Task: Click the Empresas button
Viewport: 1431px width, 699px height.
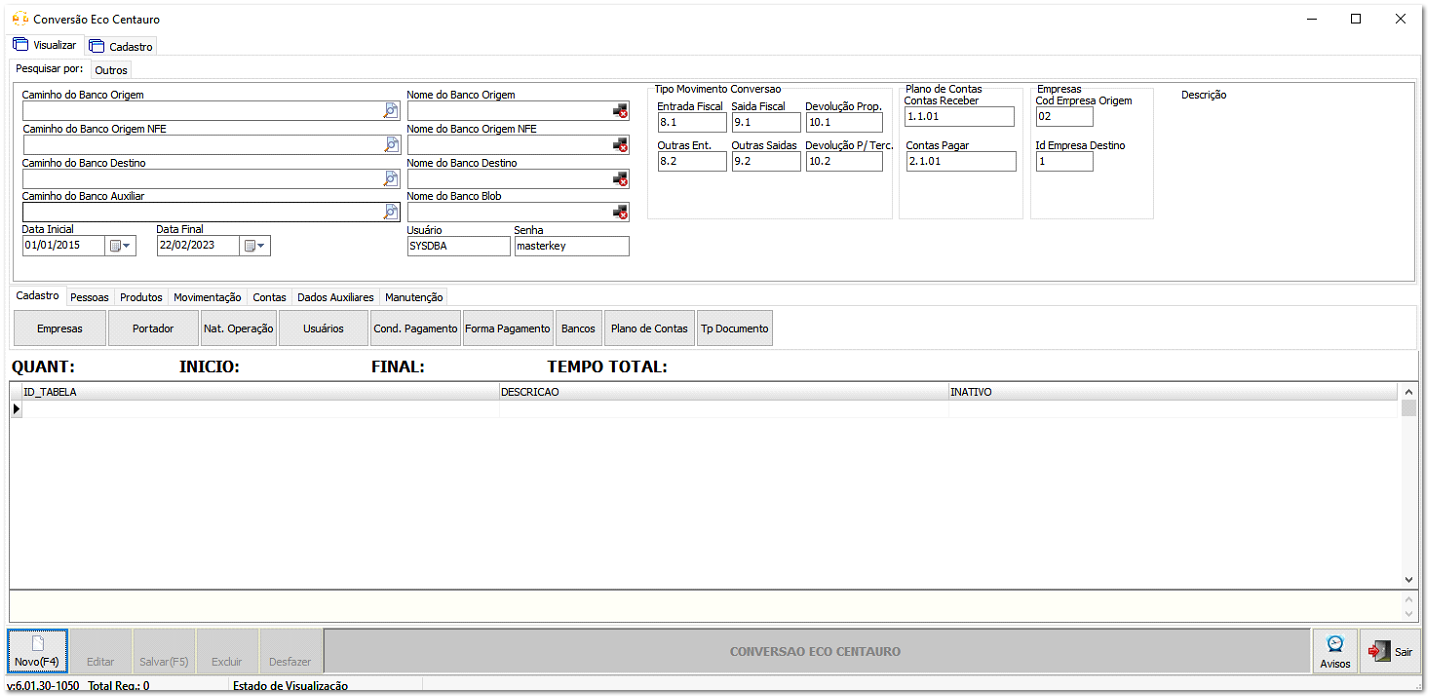Action: point(59,328)
